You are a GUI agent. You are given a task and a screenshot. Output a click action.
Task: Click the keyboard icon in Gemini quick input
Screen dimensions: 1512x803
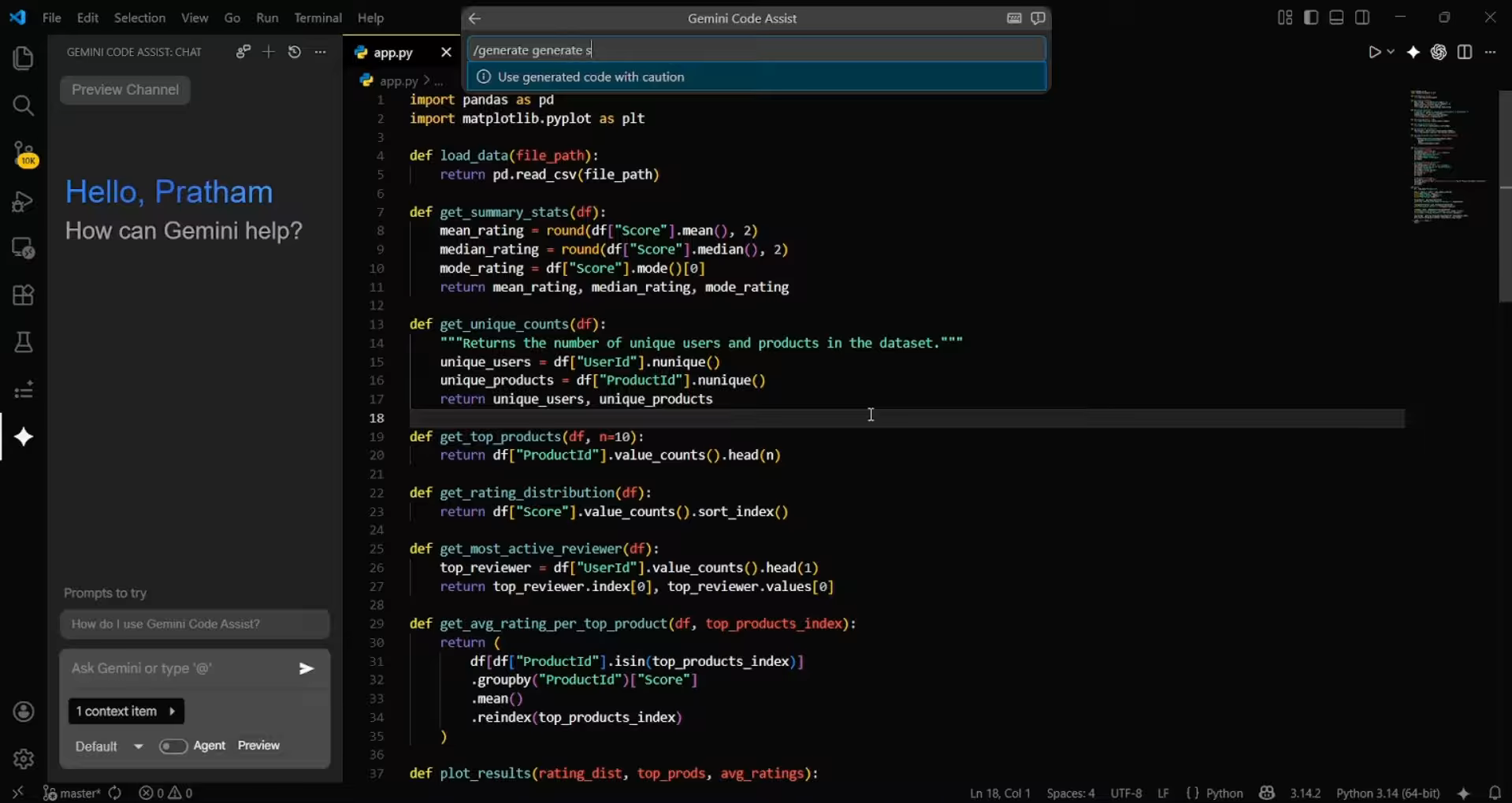(1014, 18)
